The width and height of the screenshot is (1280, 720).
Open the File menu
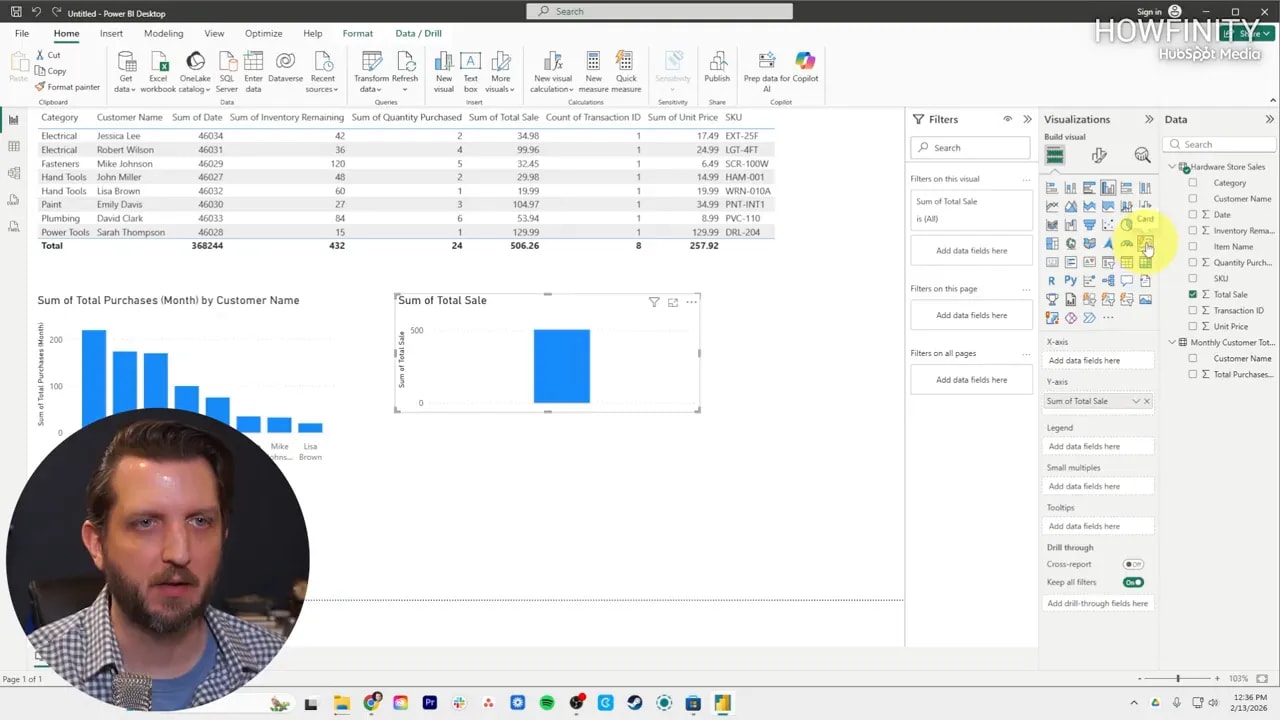pos(21,33)
